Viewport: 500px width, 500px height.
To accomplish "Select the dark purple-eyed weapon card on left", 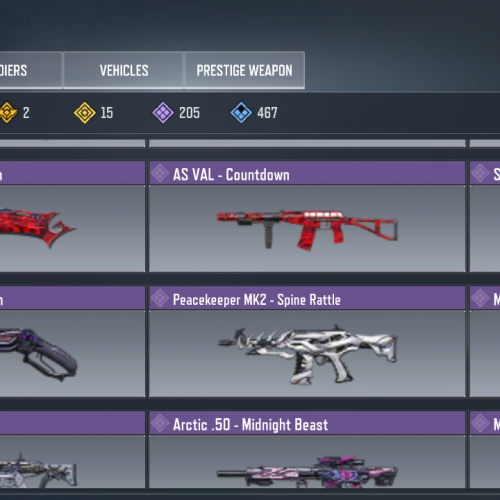I will pyautogui.click(x=72, y=353).
